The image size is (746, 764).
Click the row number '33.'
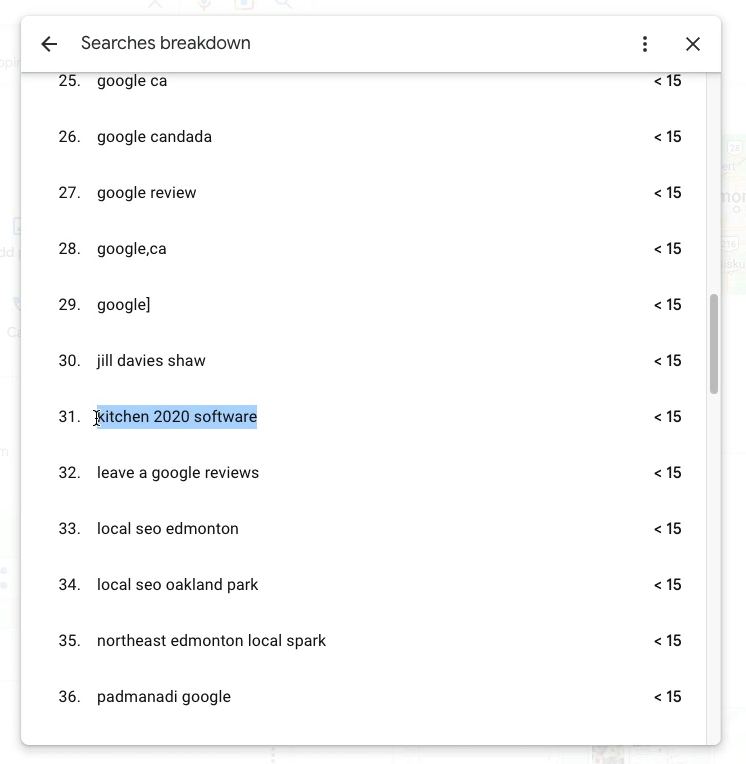point(69,529)
